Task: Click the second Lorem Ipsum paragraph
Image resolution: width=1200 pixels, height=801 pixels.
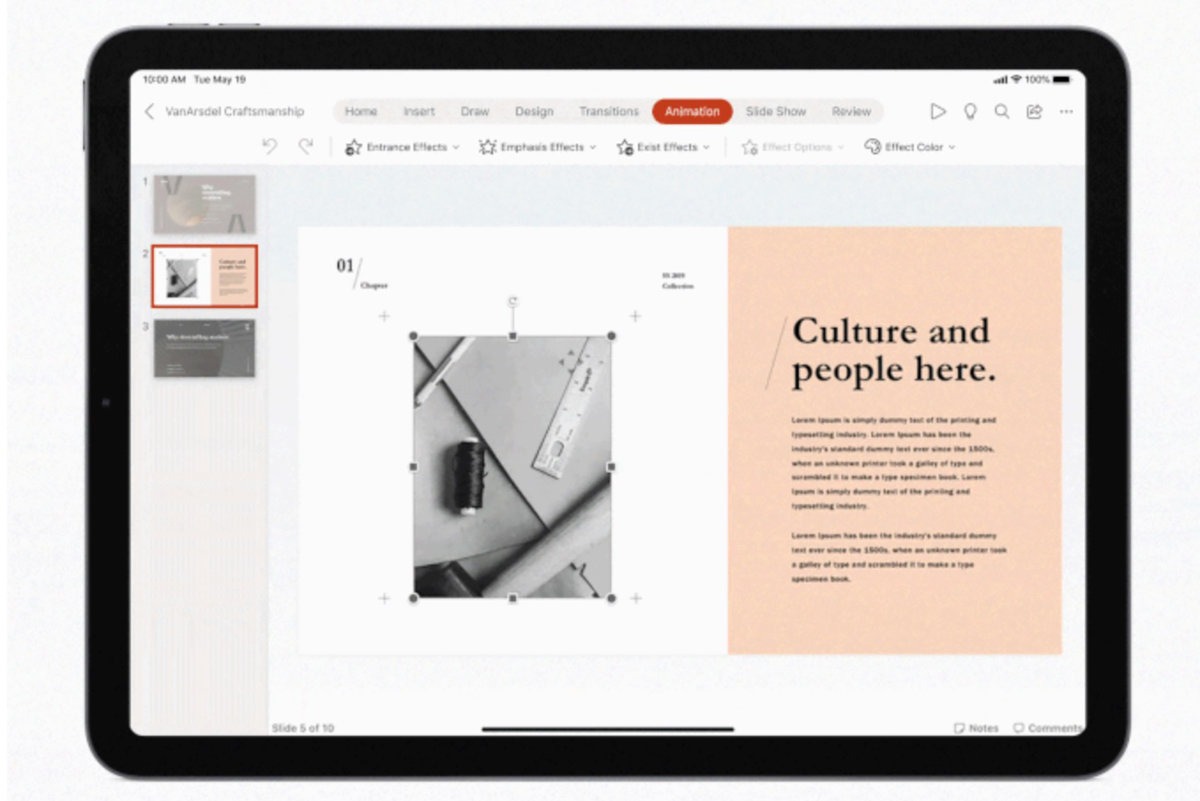Action: (x=899, y=557)
